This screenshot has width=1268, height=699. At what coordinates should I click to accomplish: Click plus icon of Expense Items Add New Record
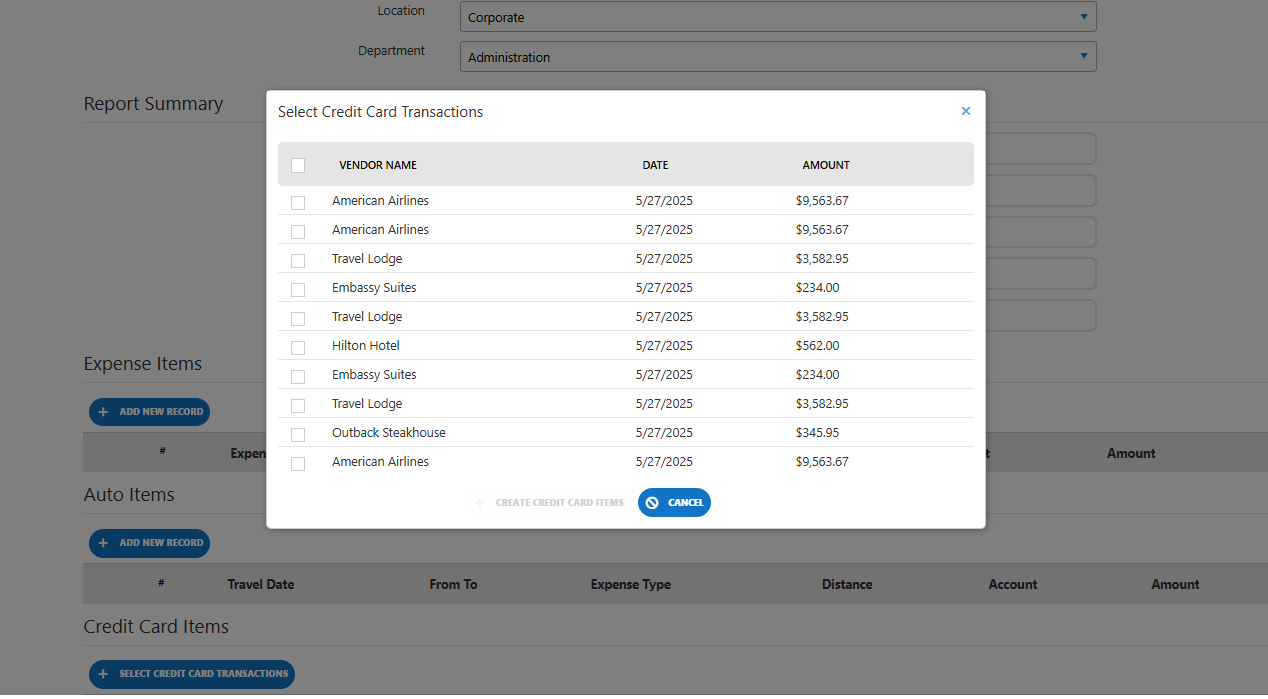(103, 412)
